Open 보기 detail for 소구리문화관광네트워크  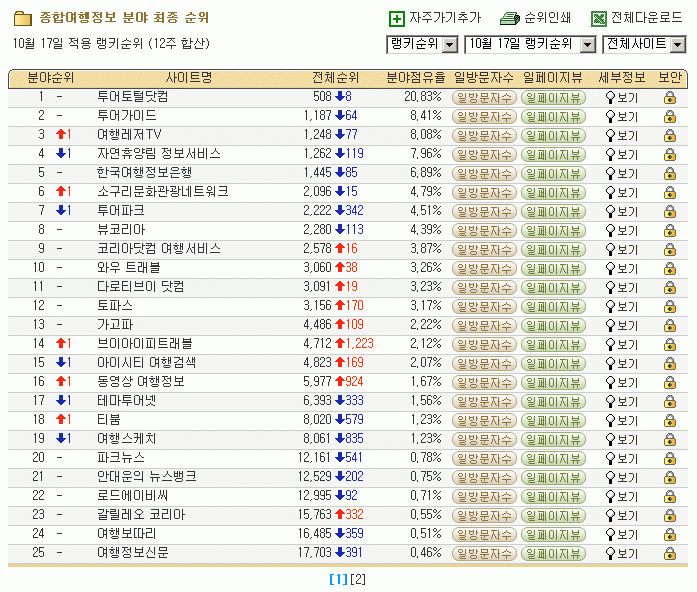coord(622,193)
